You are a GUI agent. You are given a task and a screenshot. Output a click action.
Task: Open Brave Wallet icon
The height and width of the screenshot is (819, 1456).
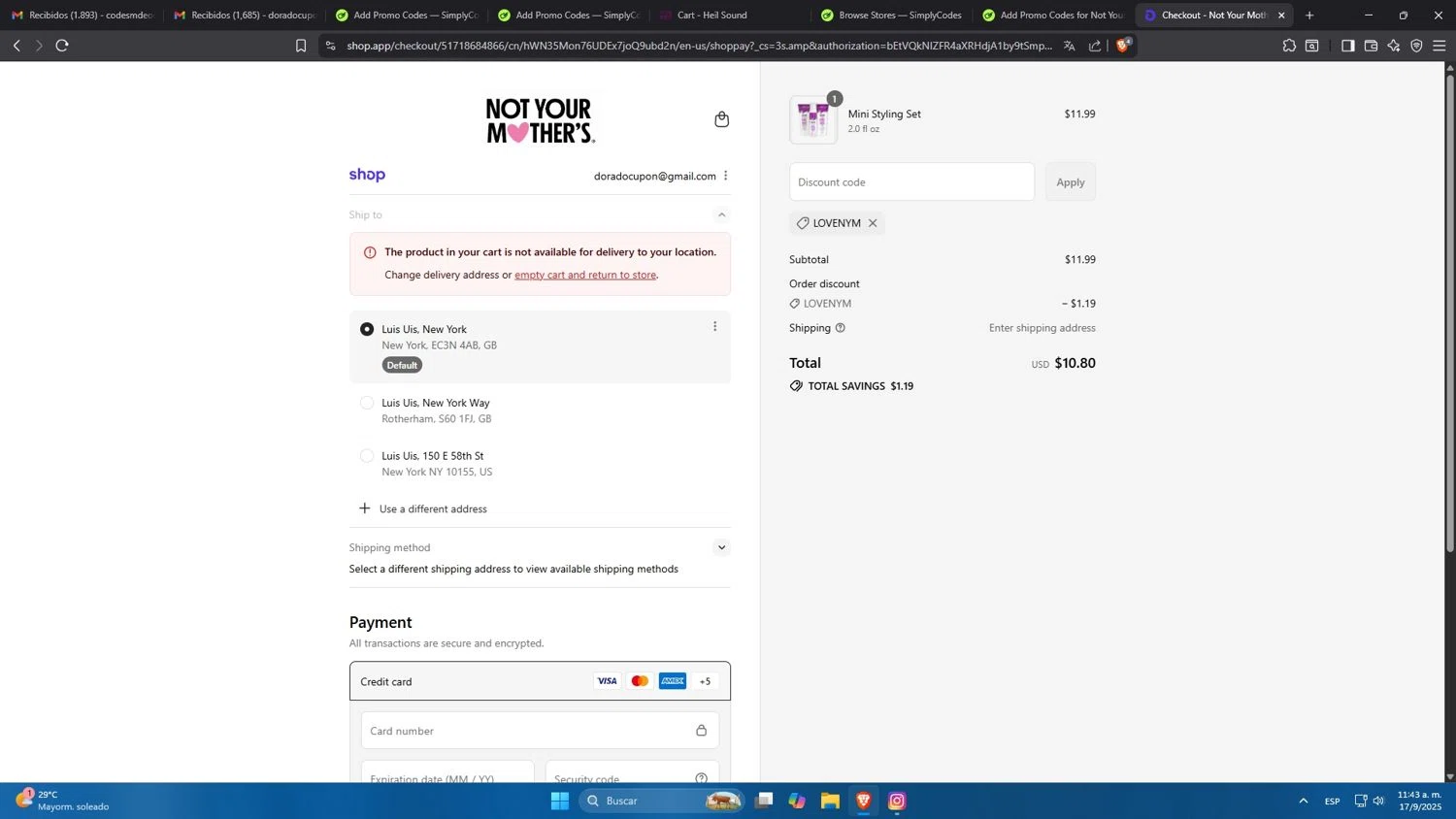(1371, 46)
